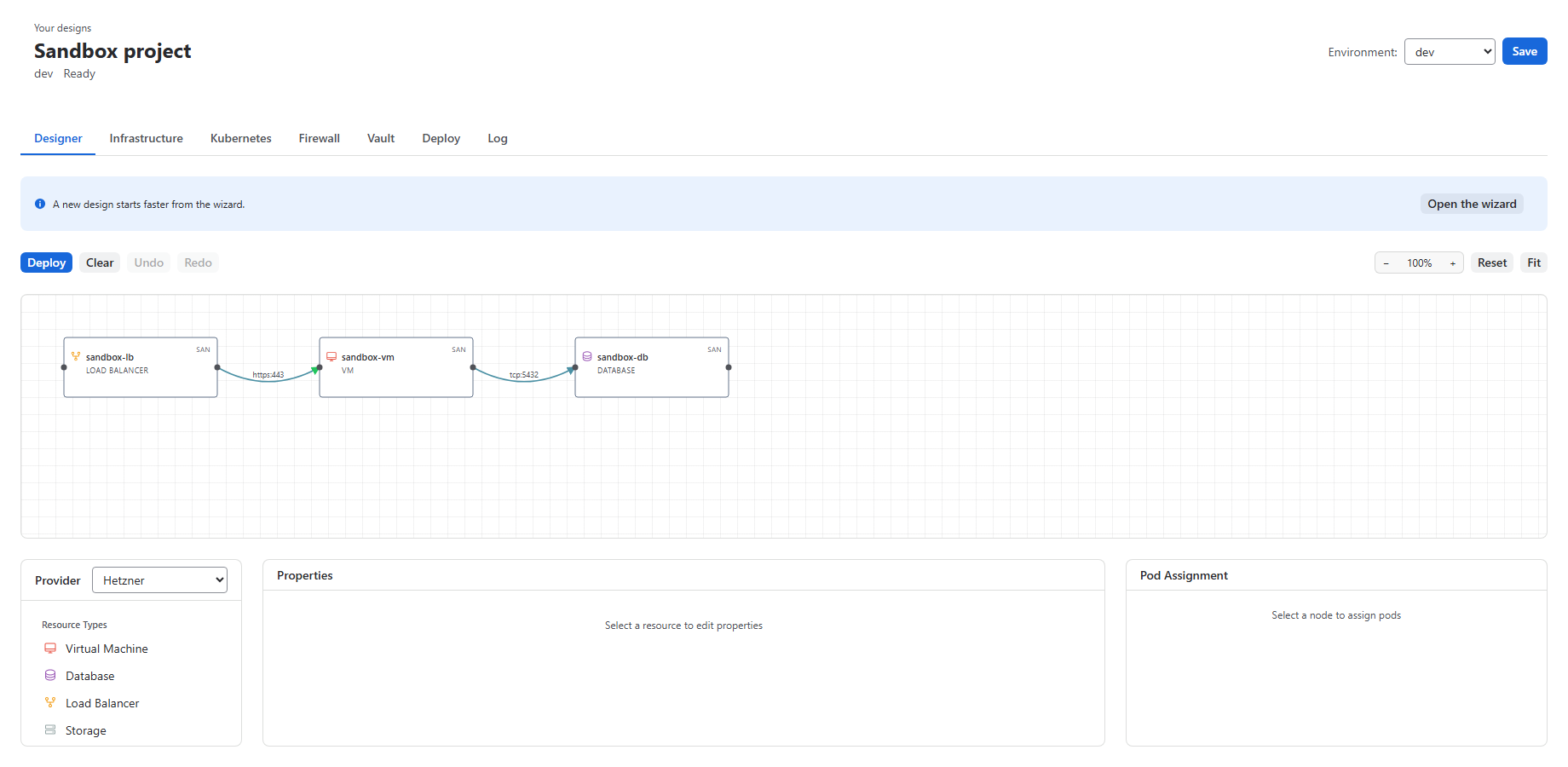
Task: Click the Load Balancer resource icon
Action: (50, 703)
